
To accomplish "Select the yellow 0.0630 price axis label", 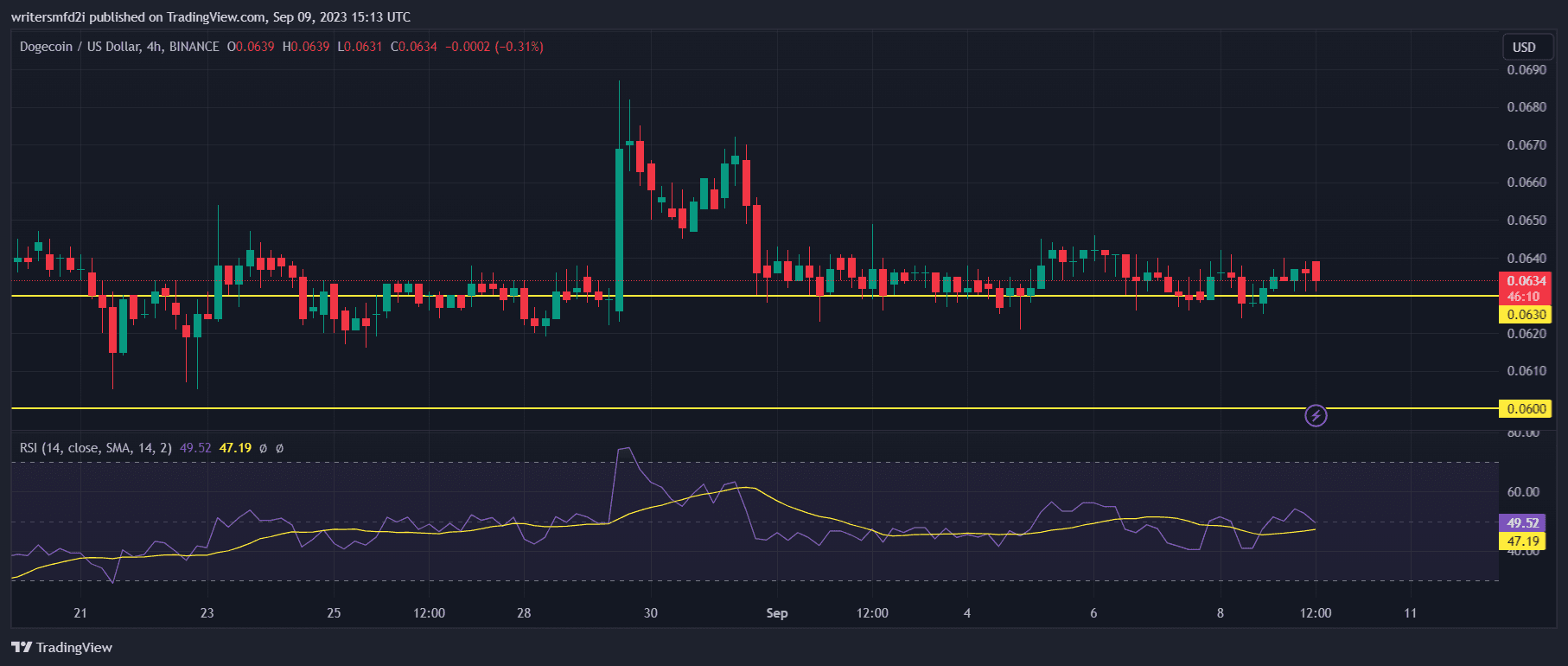I will (x=1526, y=315).
